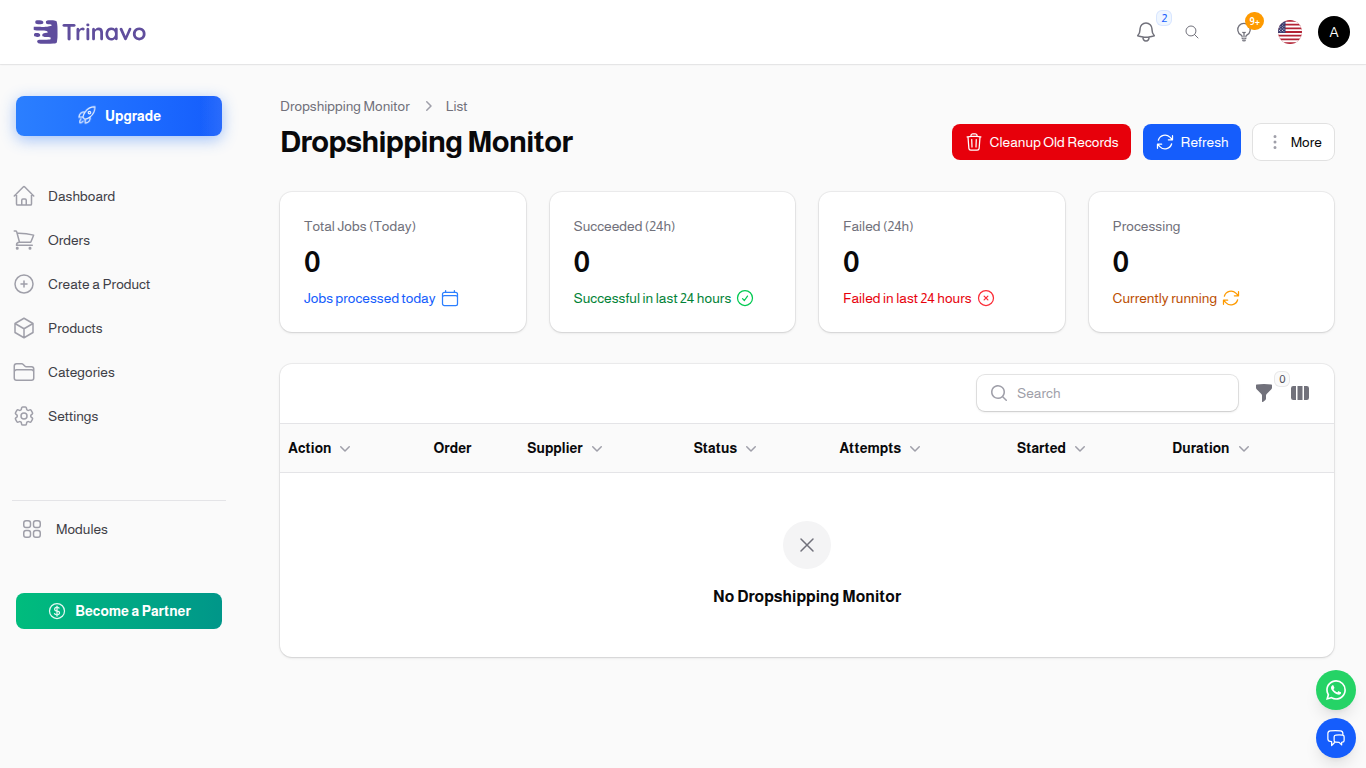Sort by Attempts column chevron
This screenshot has width=1366, height=768.
[x=915, y=448]
